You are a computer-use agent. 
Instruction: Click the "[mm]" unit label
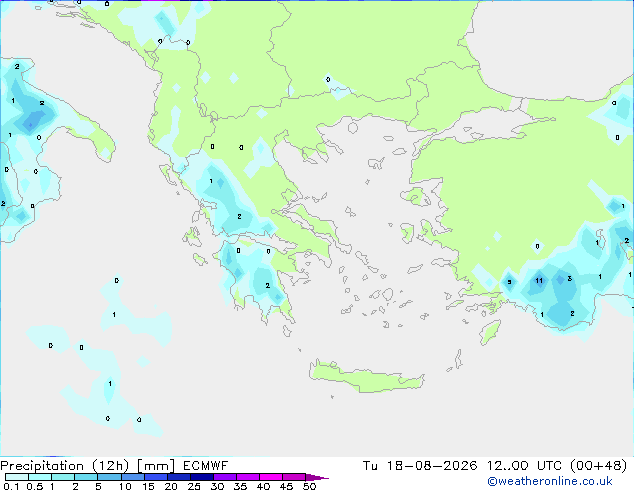[x=156, y=466]
